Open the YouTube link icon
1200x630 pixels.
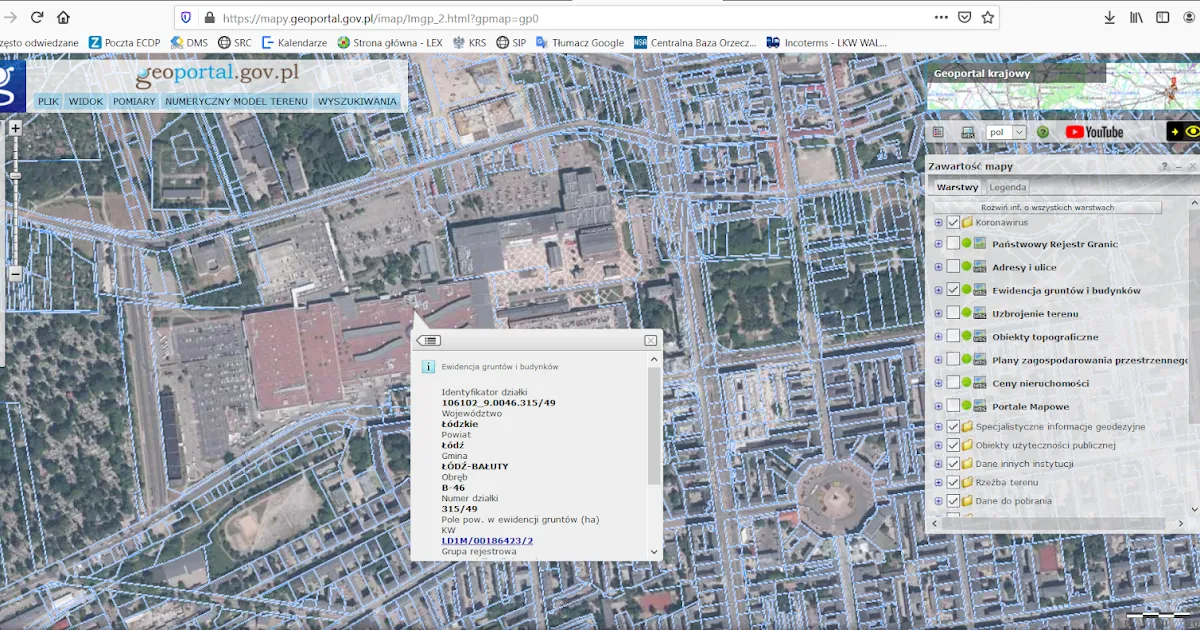point(1094,132)
